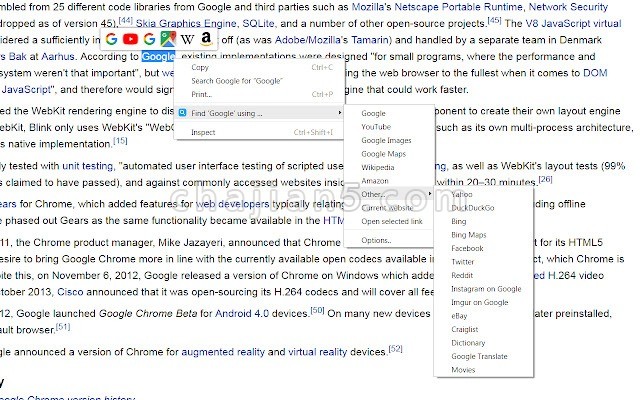Select Bing Maps in the Other list
The image size is (640, 400).
pyautogui.click(x=484, y=235)
